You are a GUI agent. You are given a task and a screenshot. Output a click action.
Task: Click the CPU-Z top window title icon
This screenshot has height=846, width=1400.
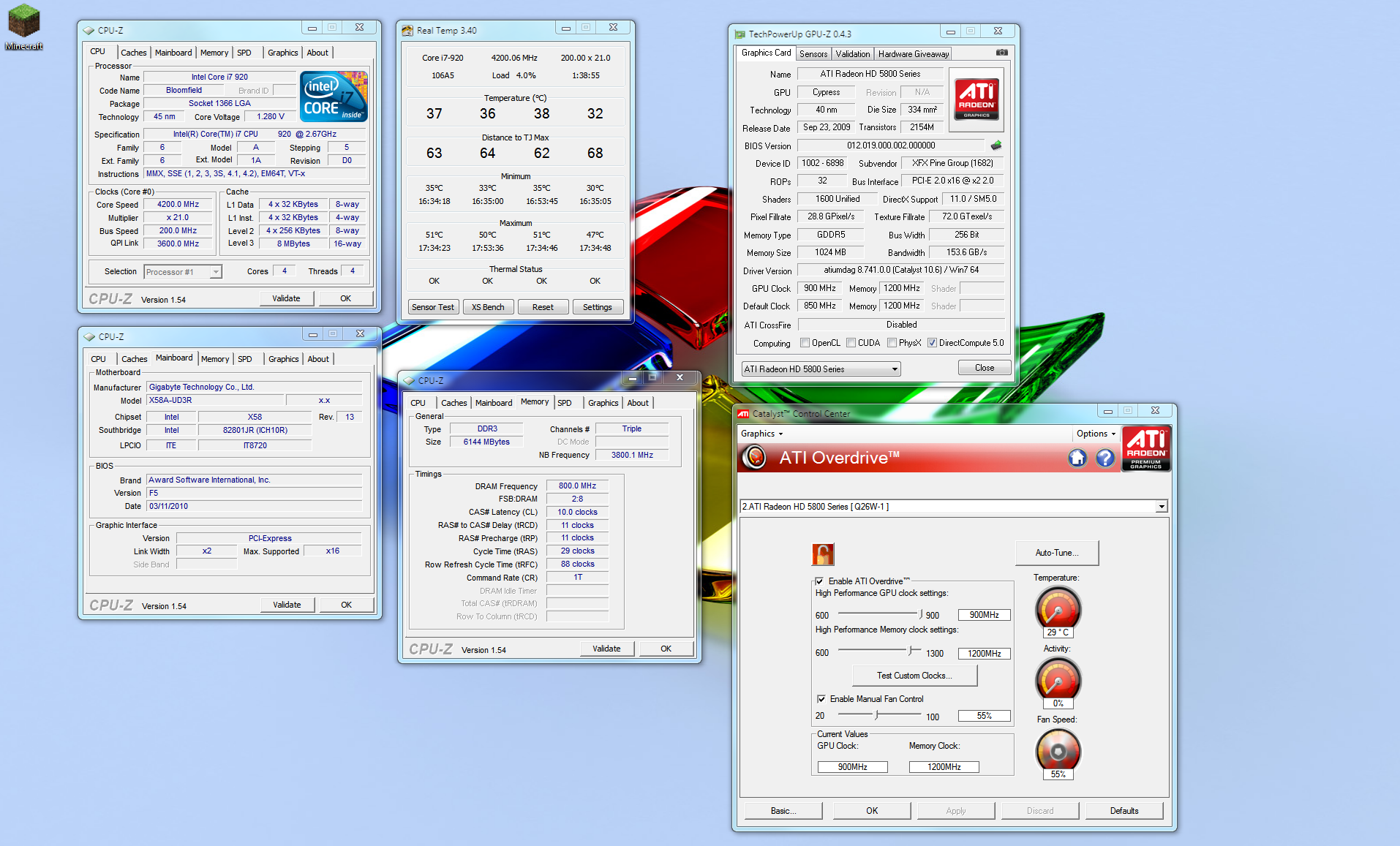point(89,30)
